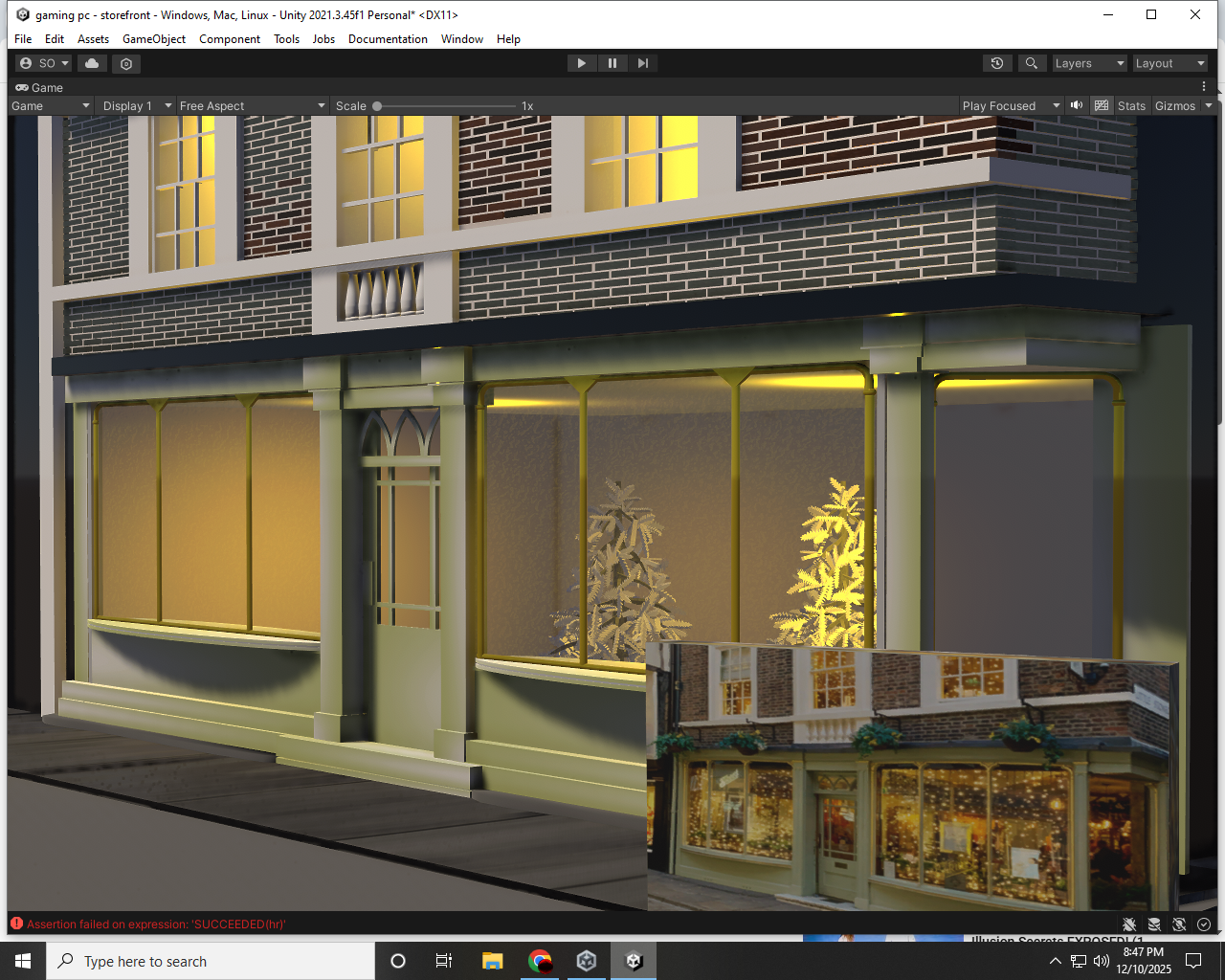Image resolution: width=1225 pixels, height=980 pixels.
Task: Open the Component menu
Action: coord(230,39)
